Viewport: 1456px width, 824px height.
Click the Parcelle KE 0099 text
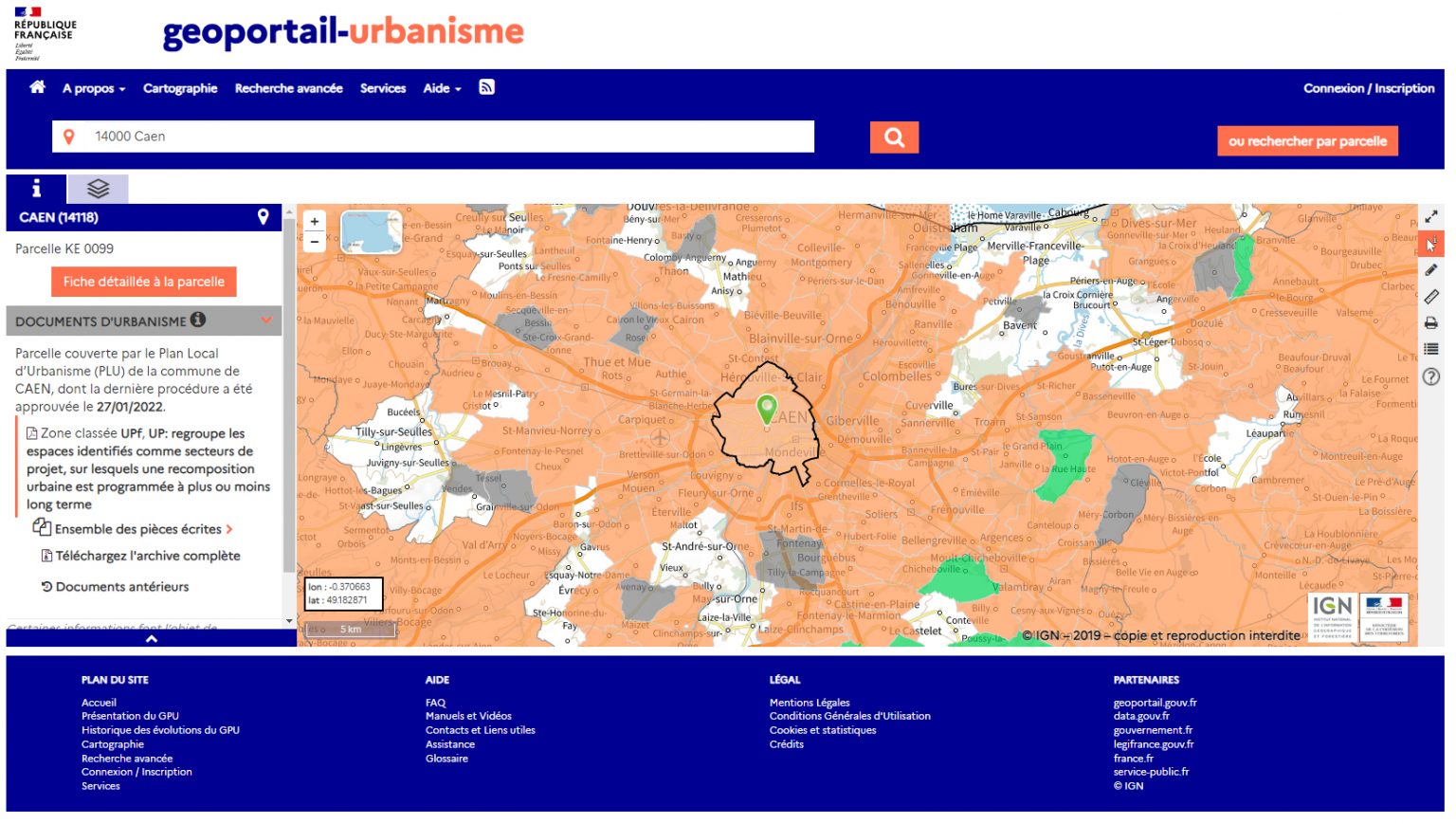coord(64,248)
